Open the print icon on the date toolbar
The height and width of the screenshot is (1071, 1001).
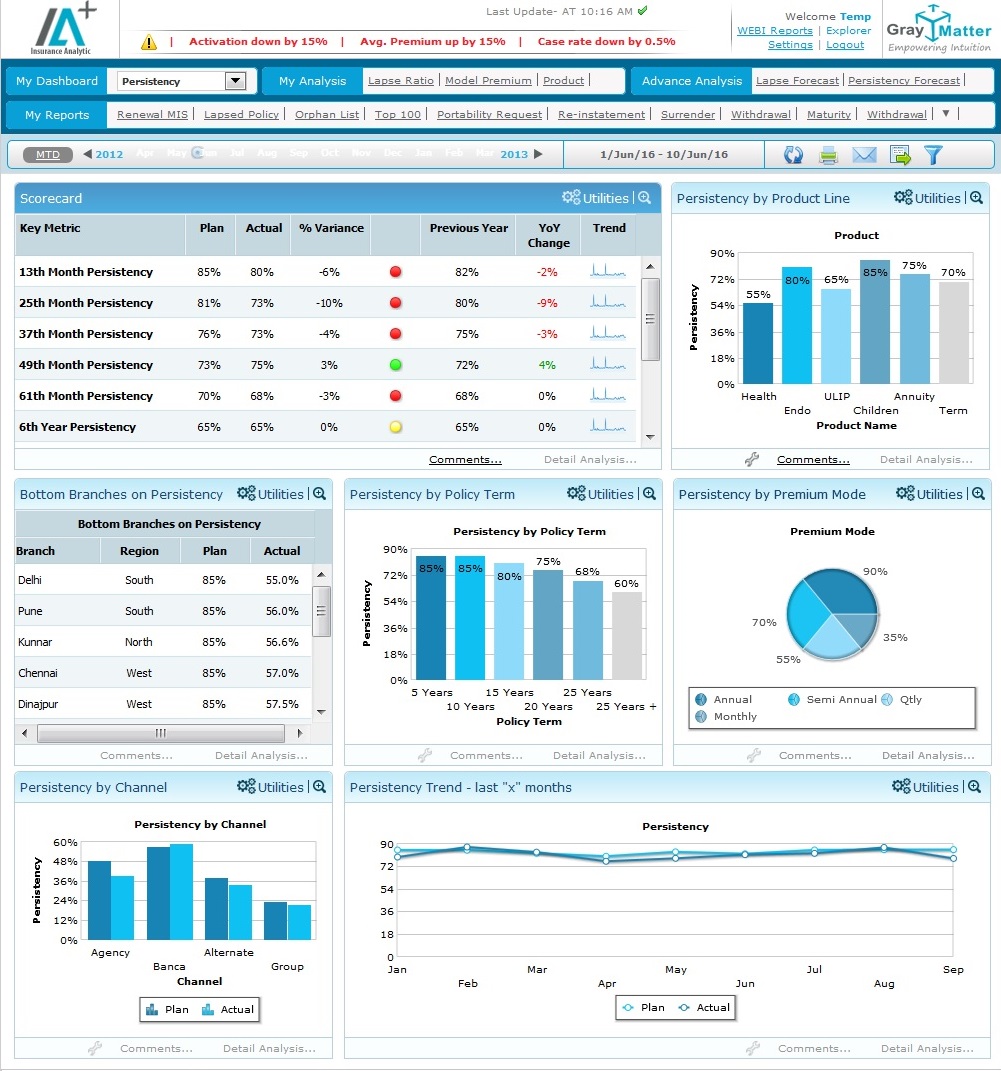tap(829, 155)
